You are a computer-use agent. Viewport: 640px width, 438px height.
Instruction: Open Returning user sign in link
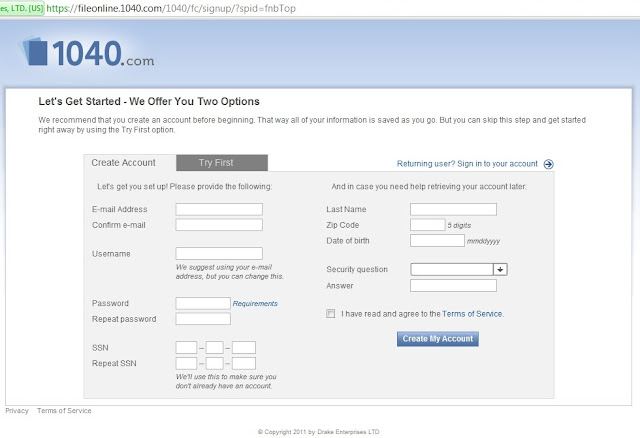pos(467,164)
